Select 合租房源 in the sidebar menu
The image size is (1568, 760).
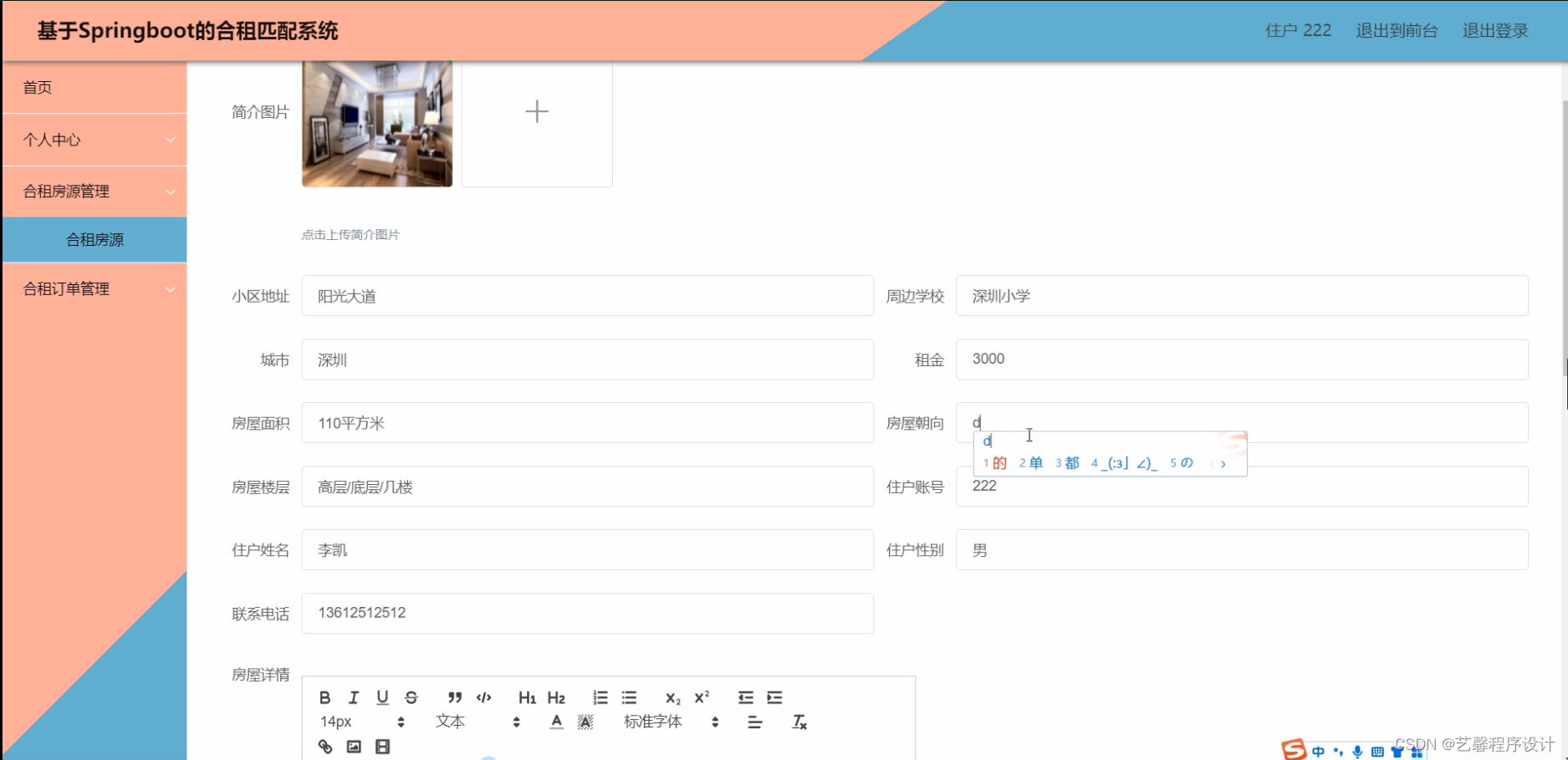click(94, 239)
